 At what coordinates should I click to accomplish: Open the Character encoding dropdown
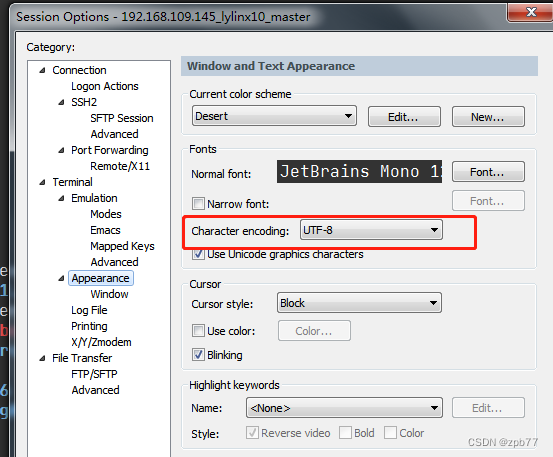pos(371,230)
